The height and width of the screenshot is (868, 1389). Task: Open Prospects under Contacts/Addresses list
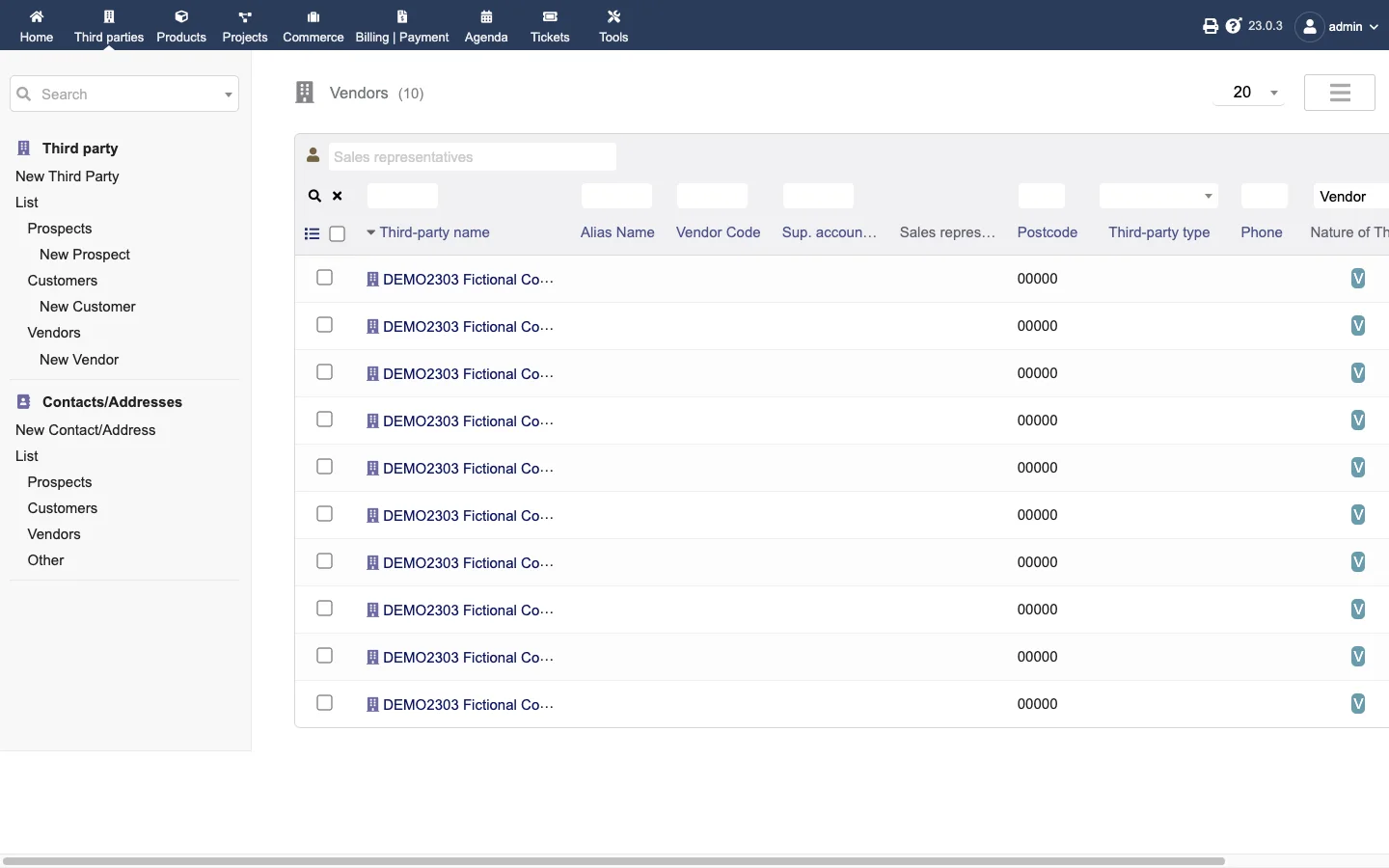click(x=60, y=482)
